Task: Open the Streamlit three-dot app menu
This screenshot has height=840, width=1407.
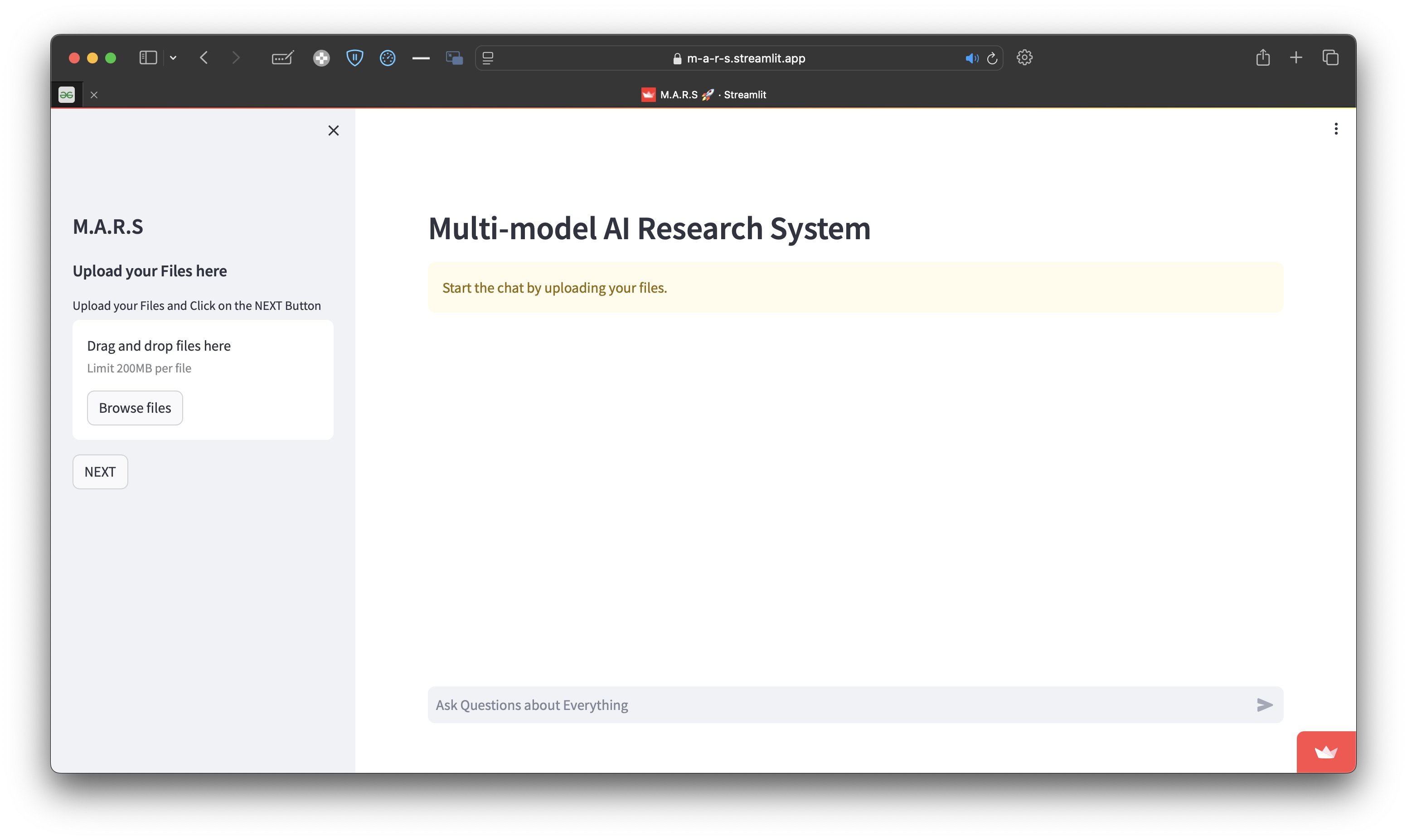Action: pos(1336,129)
